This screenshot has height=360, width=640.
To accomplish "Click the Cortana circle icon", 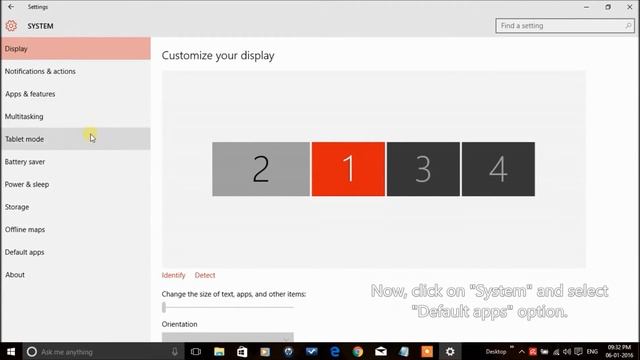I will (x=32, y=351).
